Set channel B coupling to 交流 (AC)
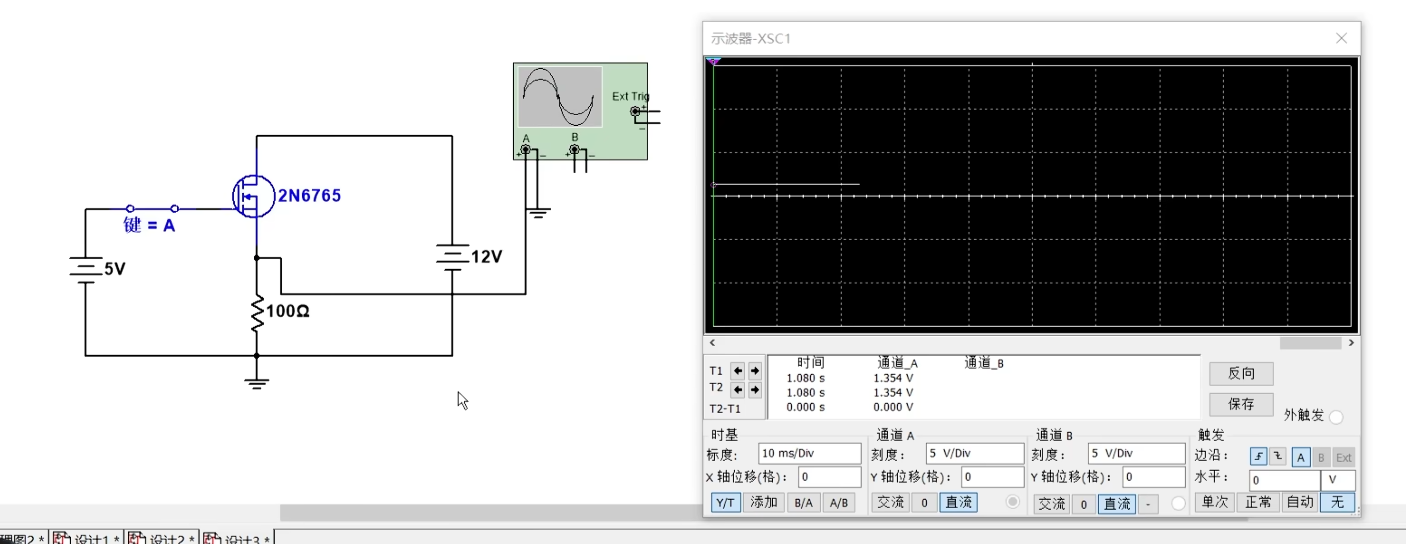Viewport: 1406px width, 544px height. (1051, 504)
